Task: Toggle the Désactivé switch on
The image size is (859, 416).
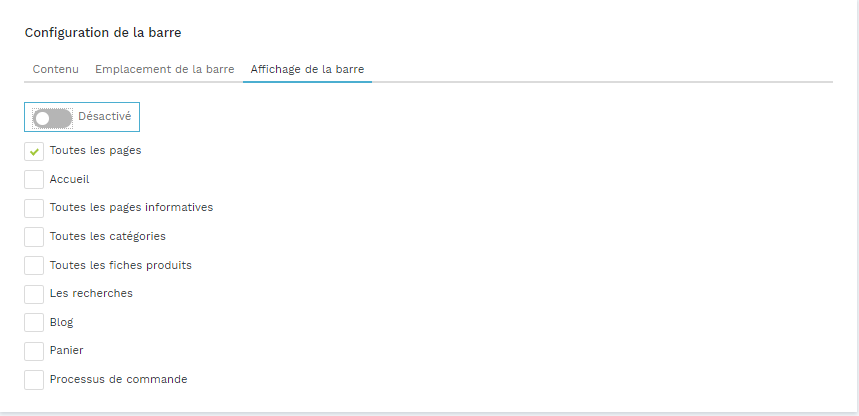Action: [53, 118]
